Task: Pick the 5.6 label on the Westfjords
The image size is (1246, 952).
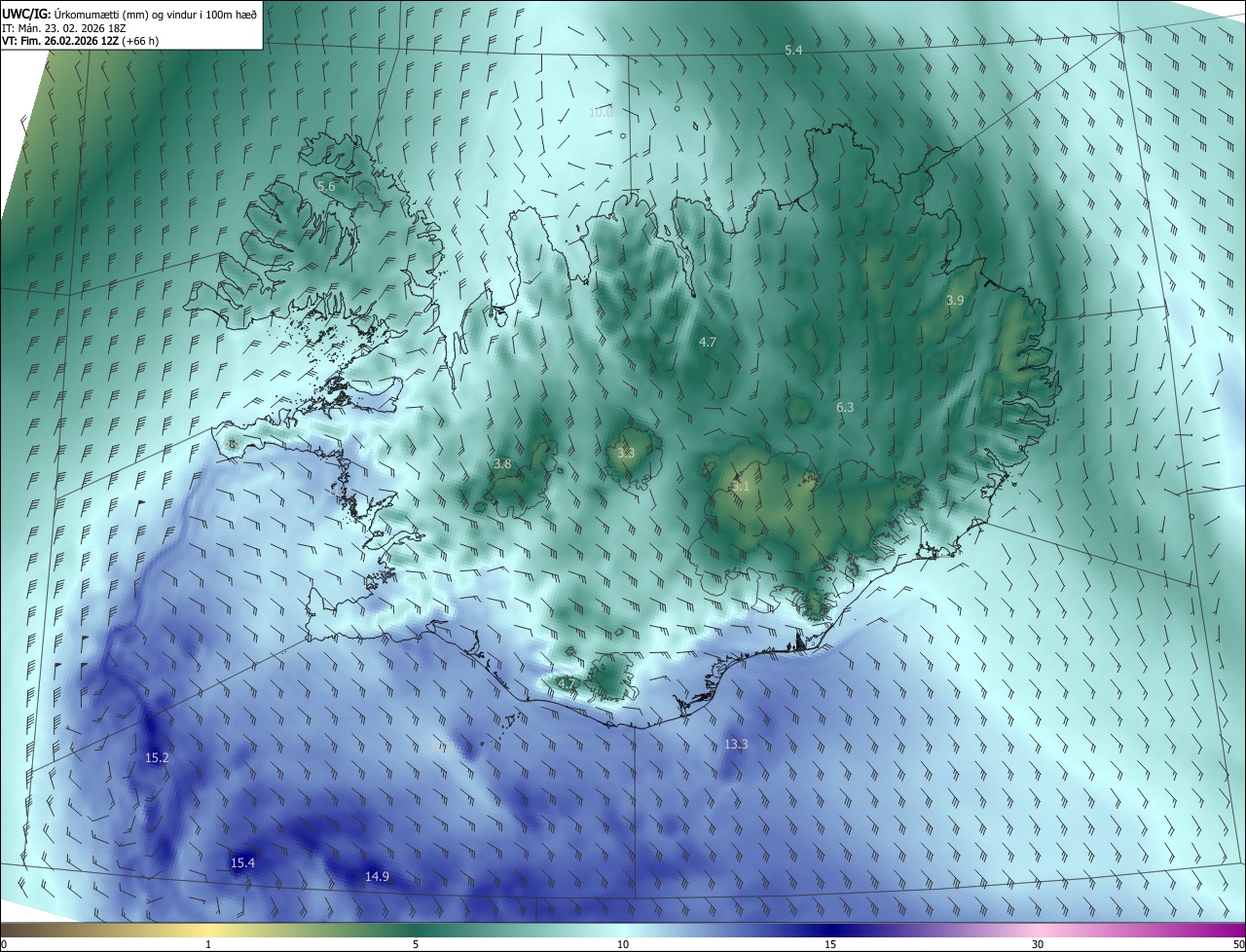Action: coord(326,186)
